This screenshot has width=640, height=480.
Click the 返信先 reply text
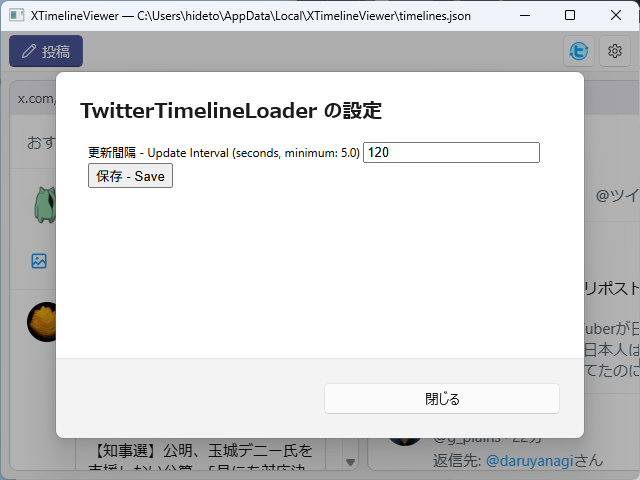coord(457,460)
